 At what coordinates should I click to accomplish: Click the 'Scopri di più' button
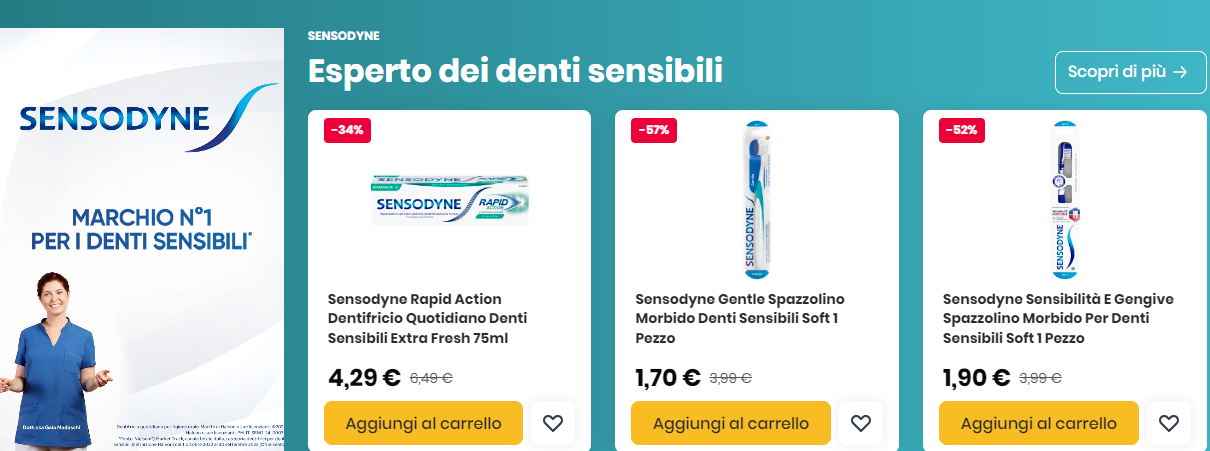pos(1130,72)
